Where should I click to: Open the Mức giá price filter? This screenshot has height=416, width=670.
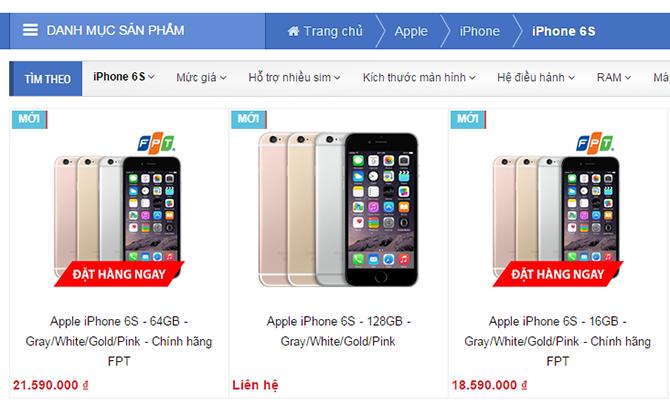point(201,77)
